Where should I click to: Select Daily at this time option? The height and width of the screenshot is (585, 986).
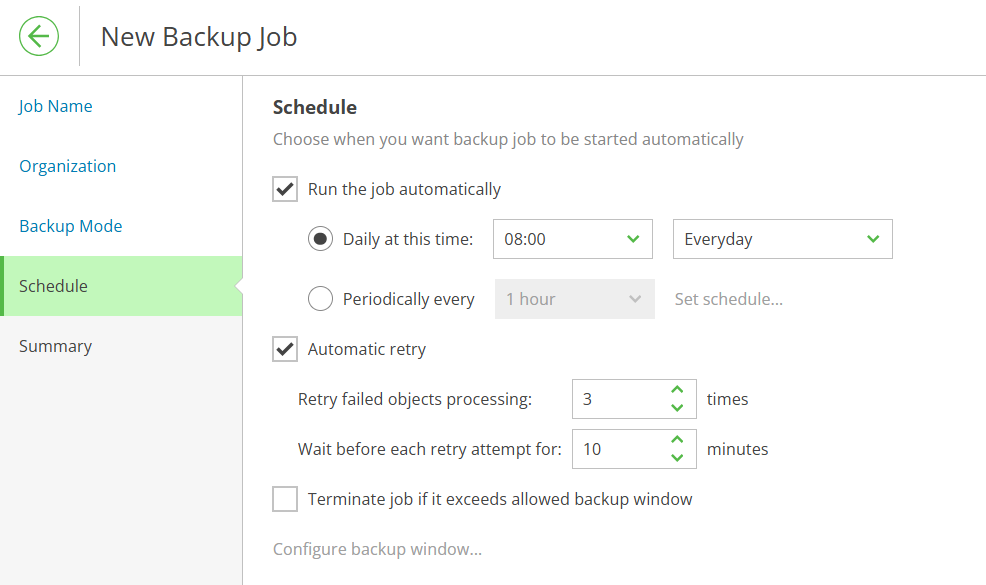320,239
